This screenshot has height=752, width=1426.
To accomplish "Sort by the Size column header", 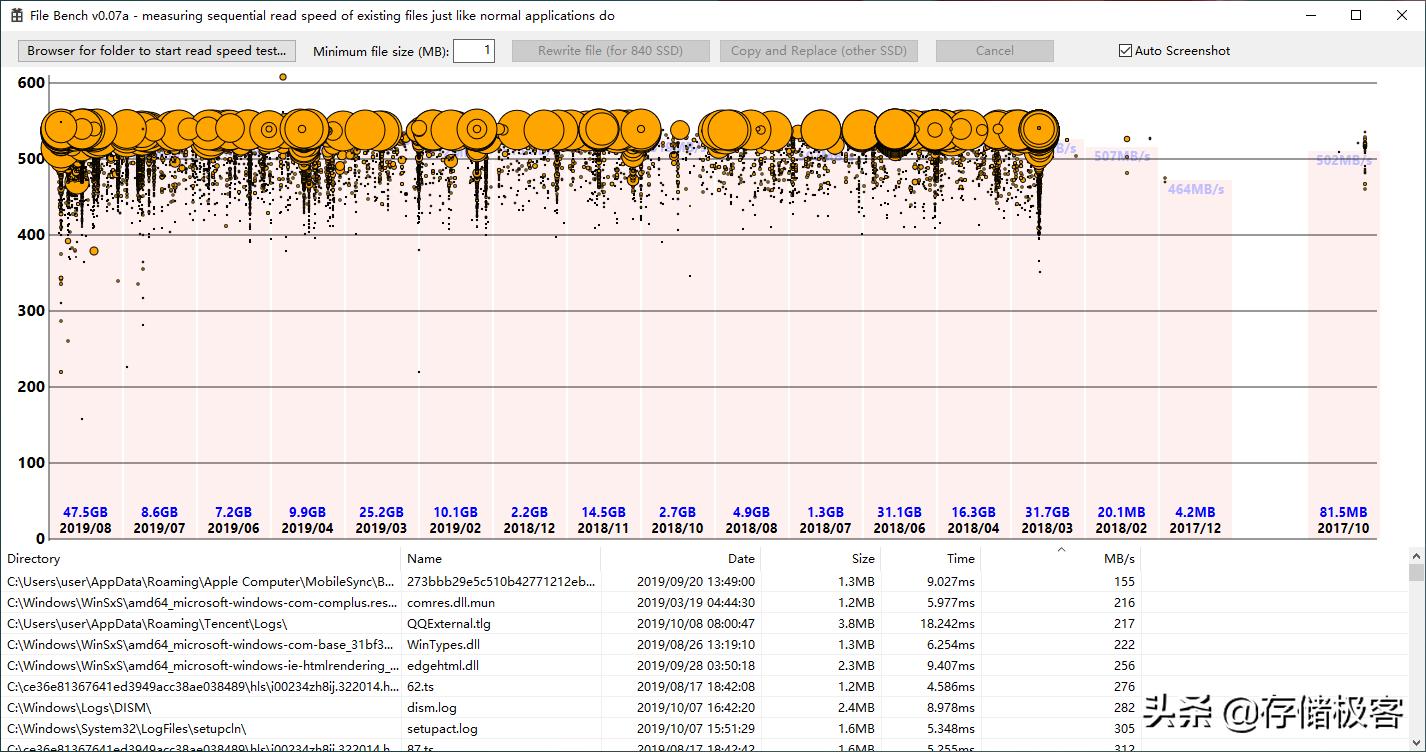I will pyautogui.click(x=820, y=559).
